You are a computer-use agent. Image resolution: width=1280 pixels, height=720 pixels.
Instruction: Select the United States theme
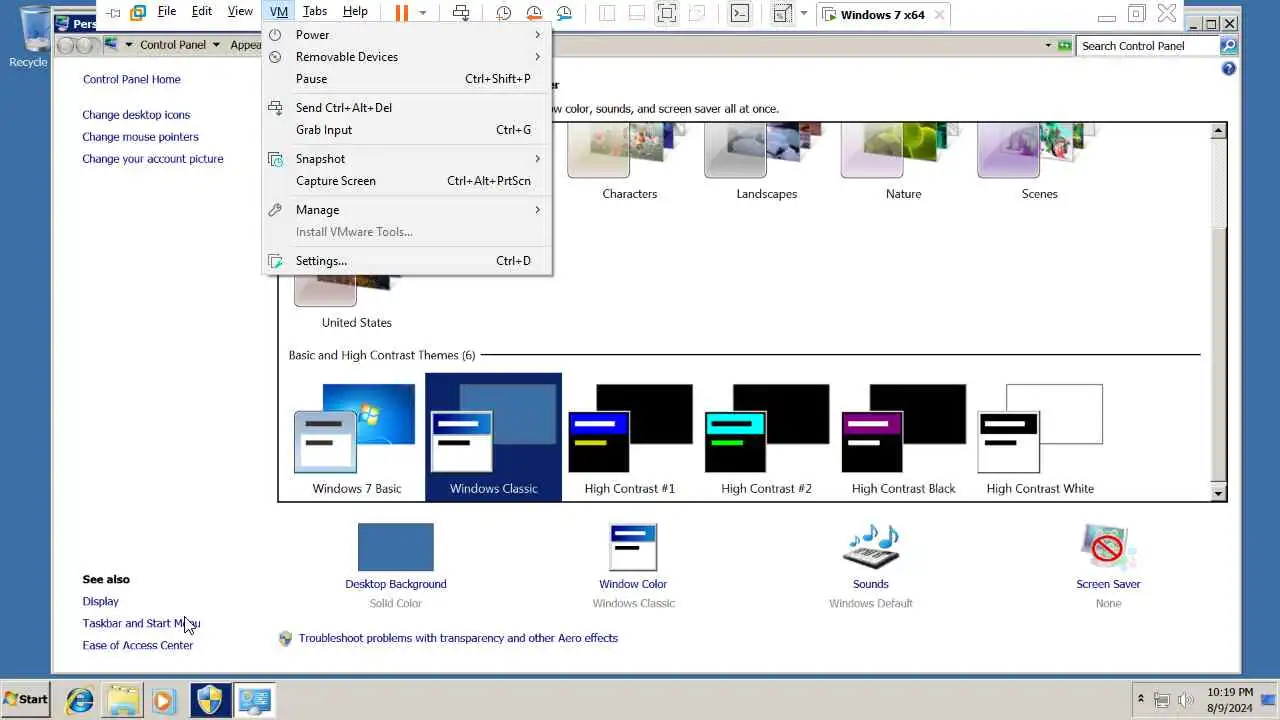click(x=356, y=304)
